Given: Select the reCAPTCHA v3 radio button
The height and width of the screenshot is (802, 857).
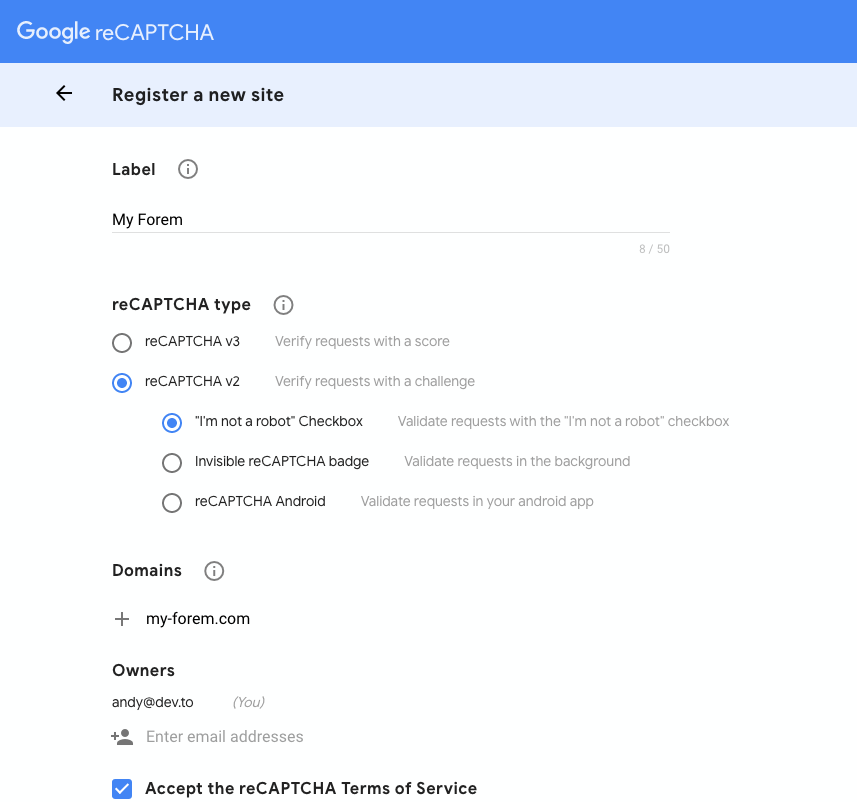Looking at the screenshot, I should pyautogui.click(x=122, y=343).
